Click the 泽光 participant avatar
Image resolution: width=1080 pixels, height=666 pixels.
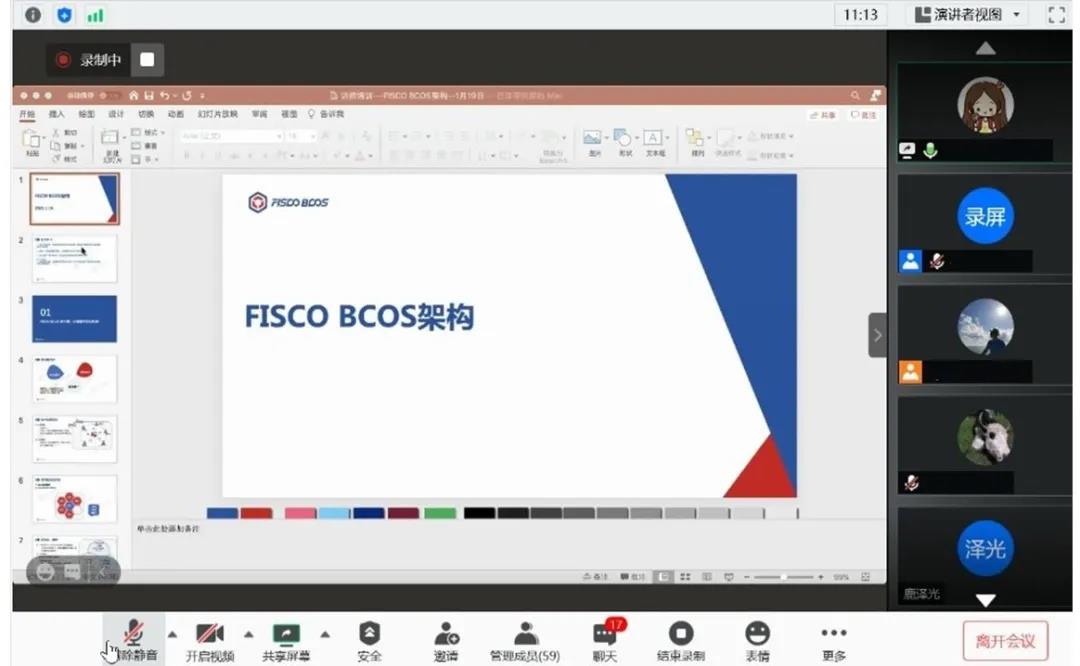click(x=985, y=549)
